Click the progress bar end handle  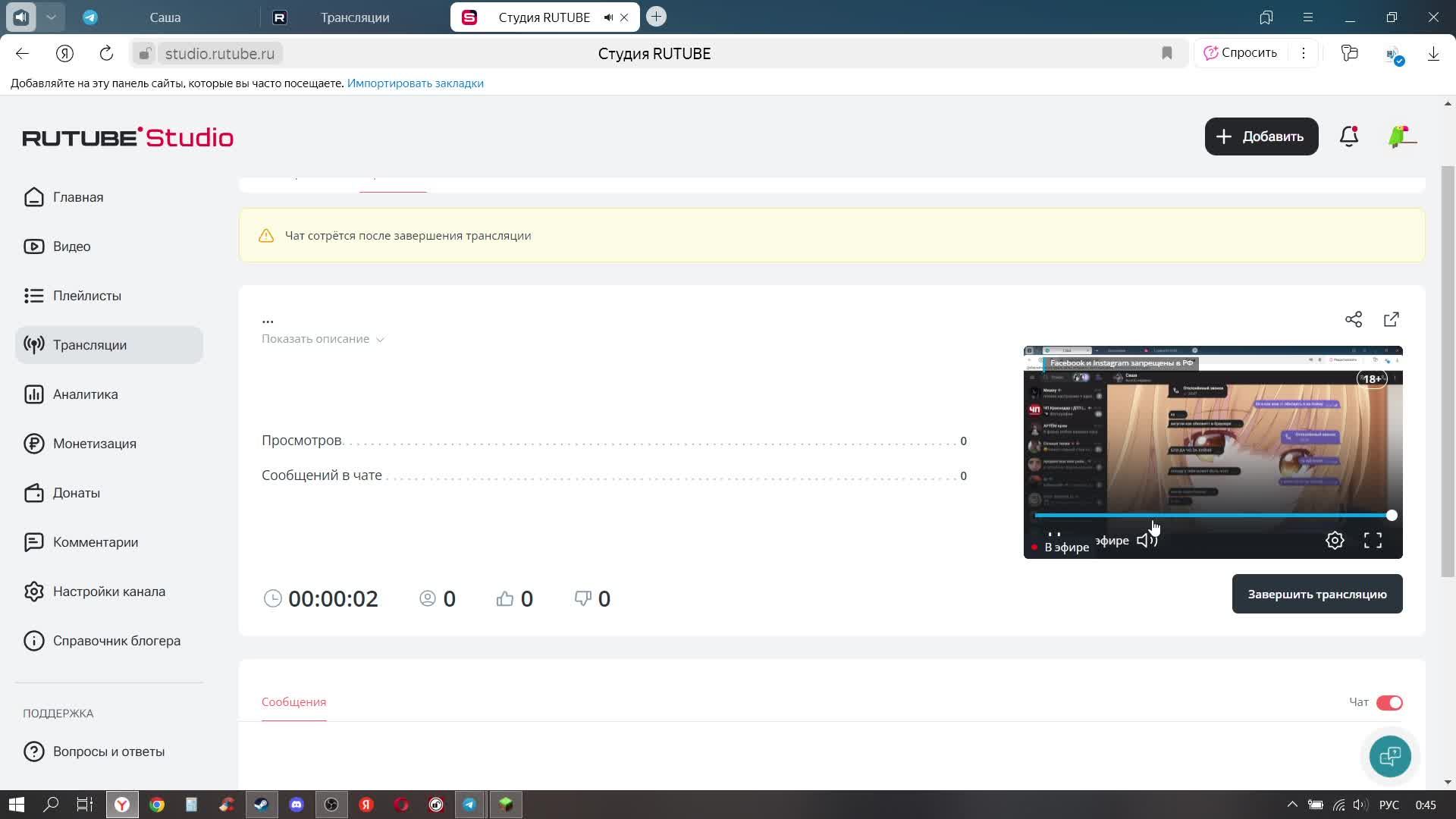tap(1392, 516)
